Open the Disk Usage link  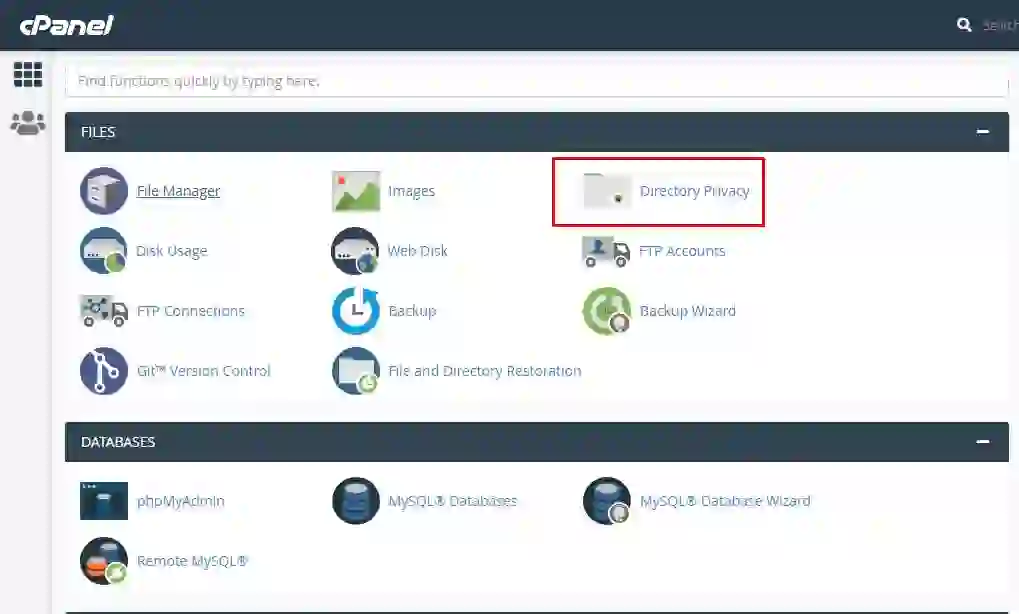tap(172, 251)
